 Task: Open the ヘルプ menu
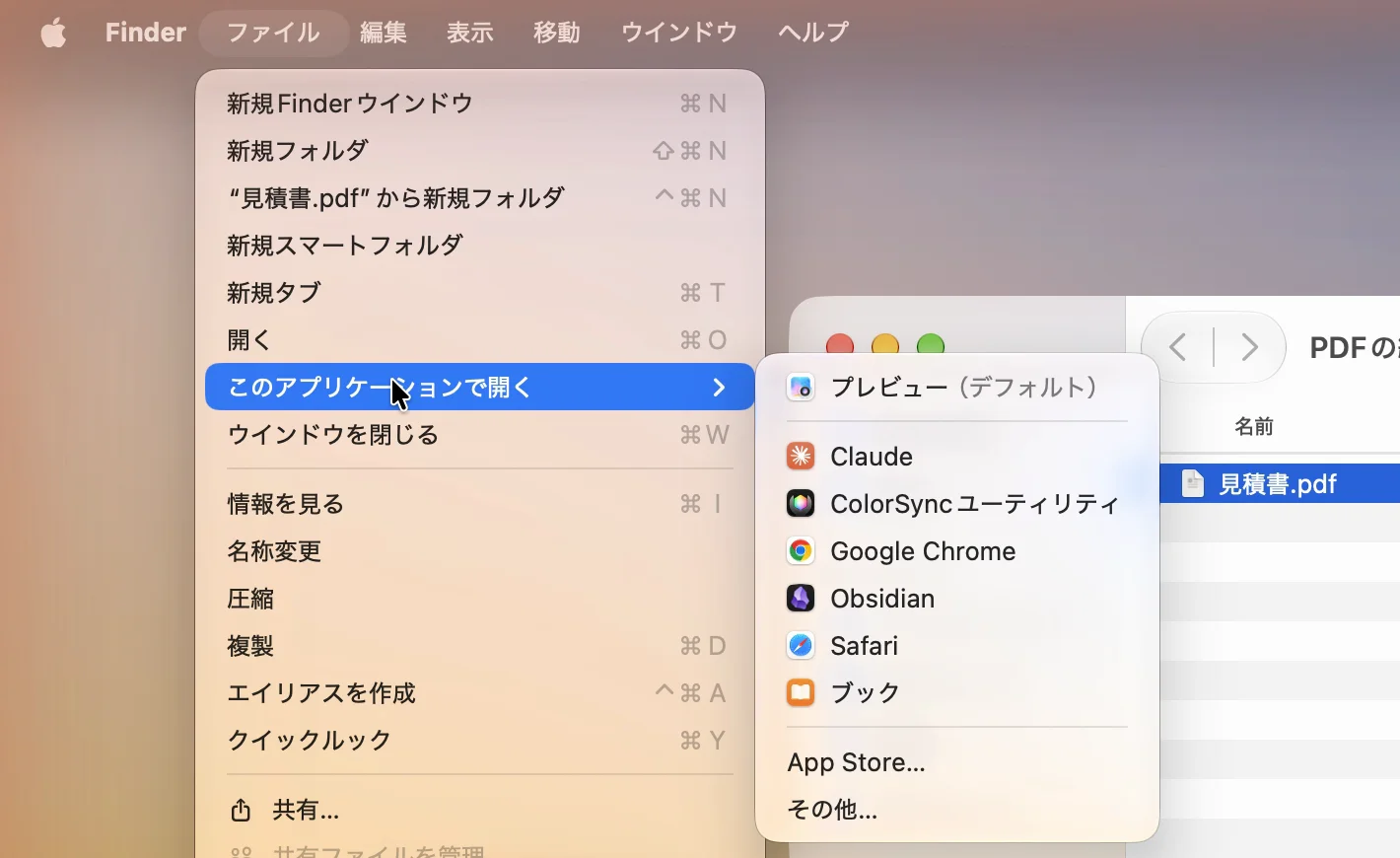[x=813, y=33]
